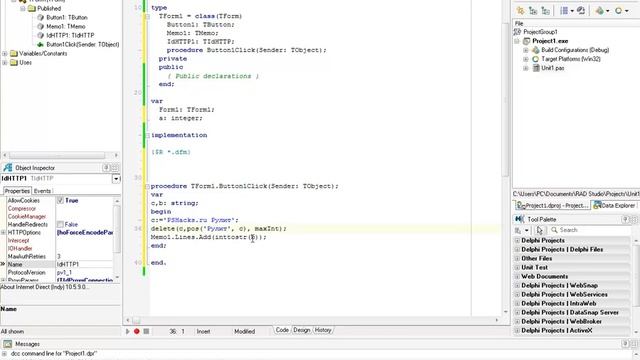640x360 pixels.
Task: Click the Build Configurations node icon
Action: tap(536, 50)
